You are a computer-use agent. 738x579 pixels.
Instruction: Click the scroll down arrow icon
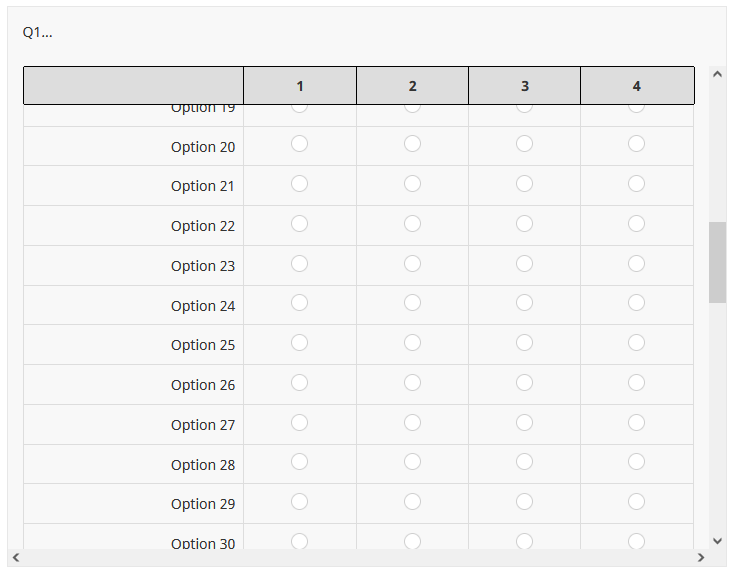(717, 541)
